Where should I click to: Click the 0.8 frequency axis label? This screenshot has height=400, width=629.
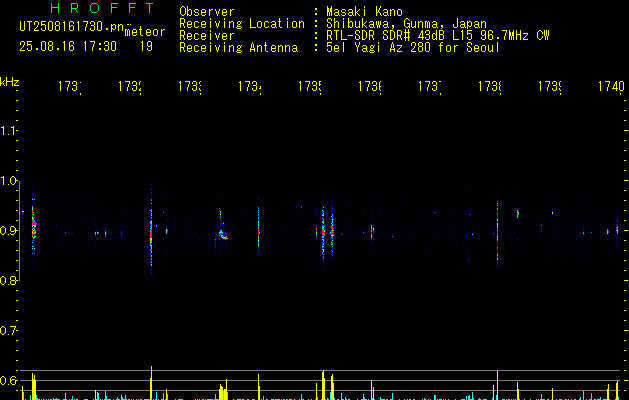pos(8,280)
